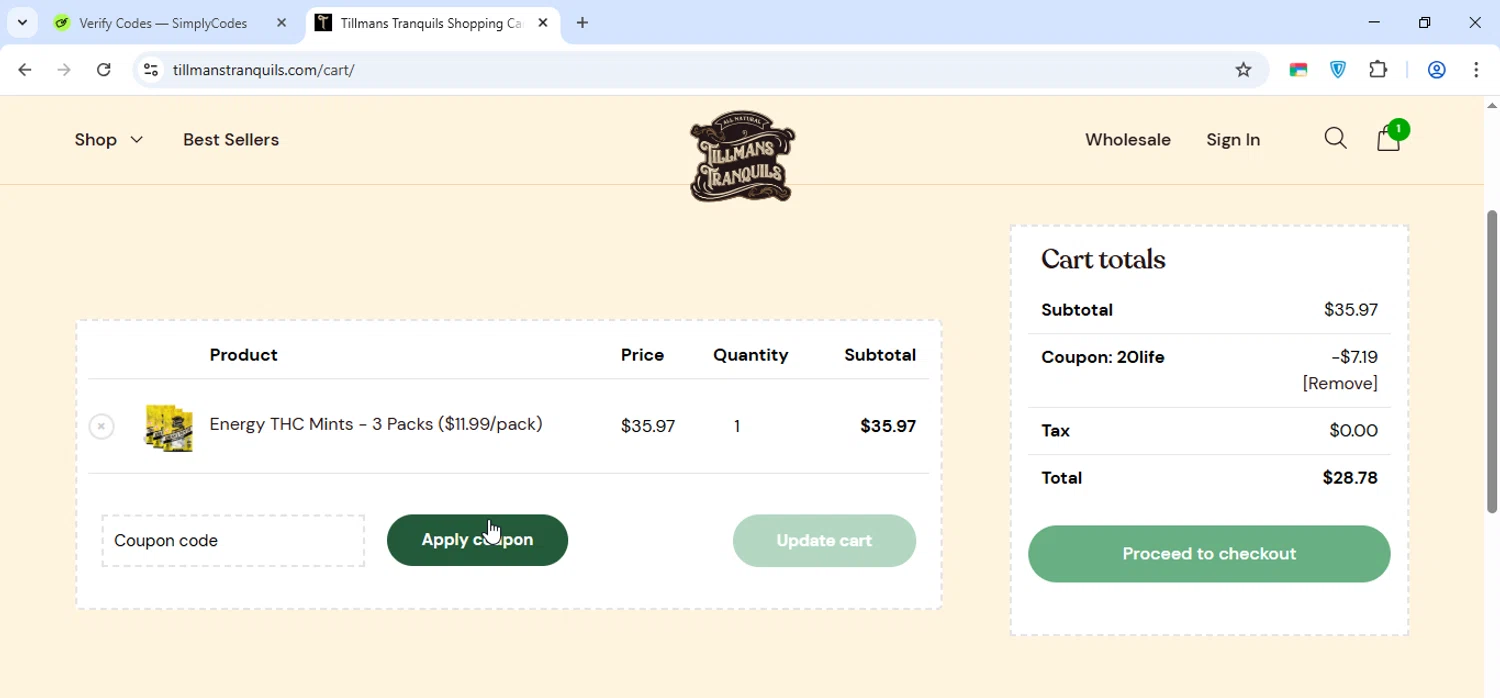
Task: Open the Extensions puzzle icon
Action: [x=1378, y=70]
